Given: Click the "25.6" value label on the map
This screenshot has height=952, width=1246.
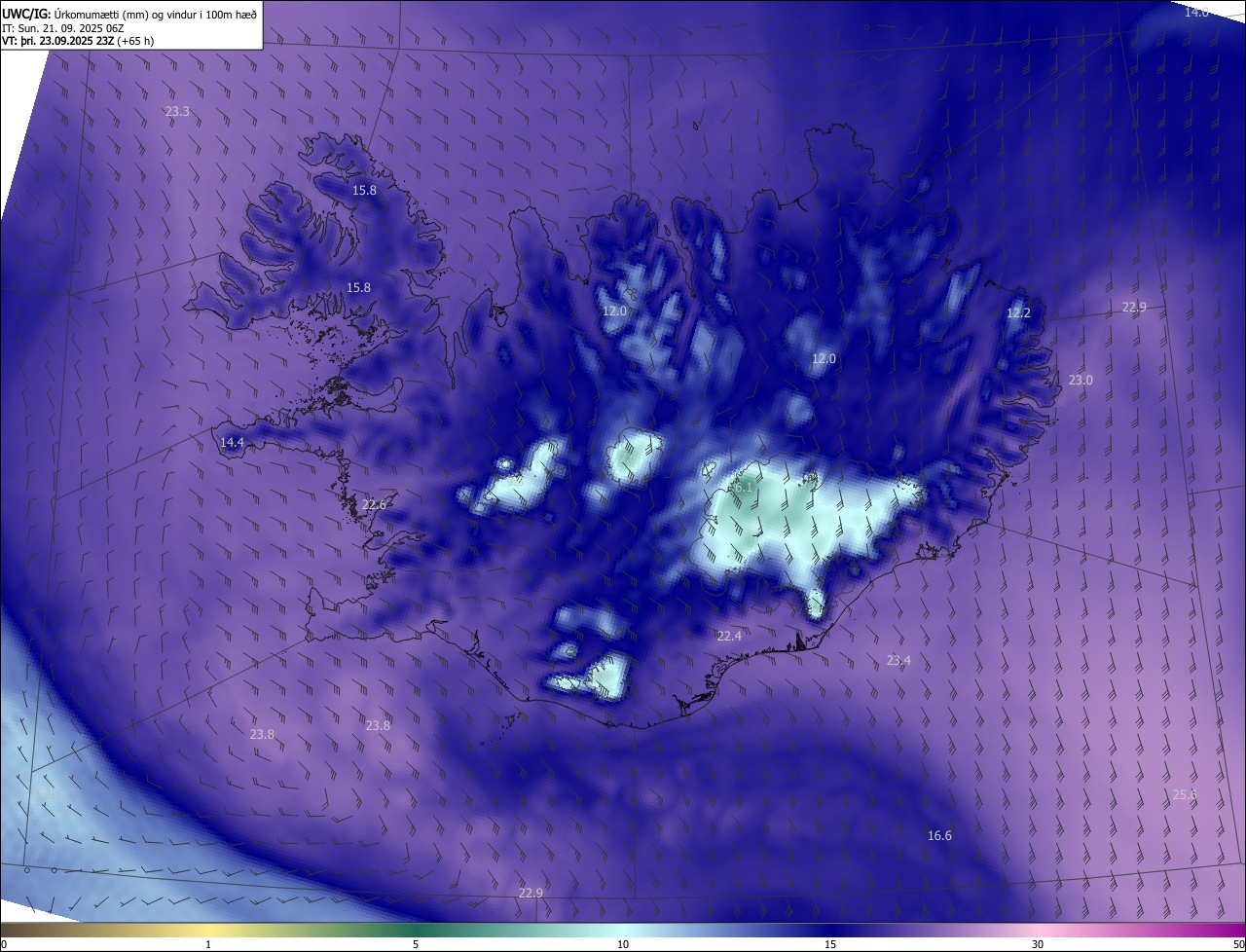Looking at the screenshot, I should [1185, 795].
